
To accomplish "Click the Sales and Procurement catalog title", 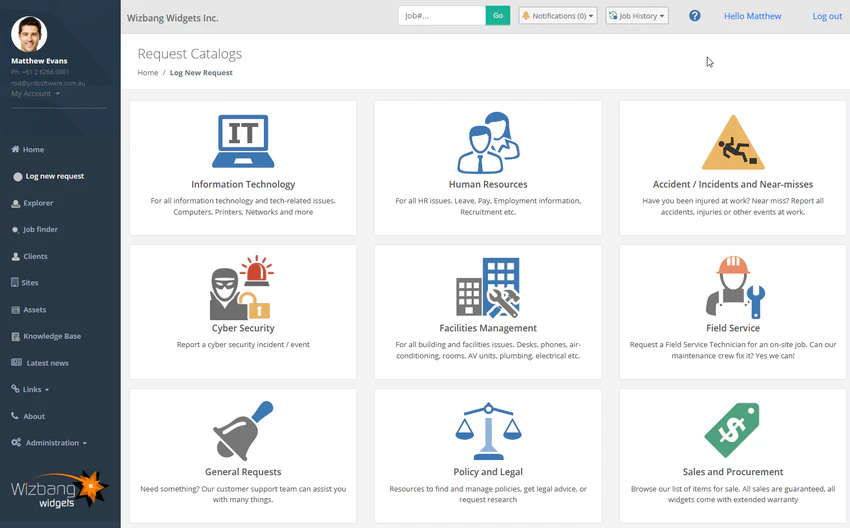I will pos(733,472).
